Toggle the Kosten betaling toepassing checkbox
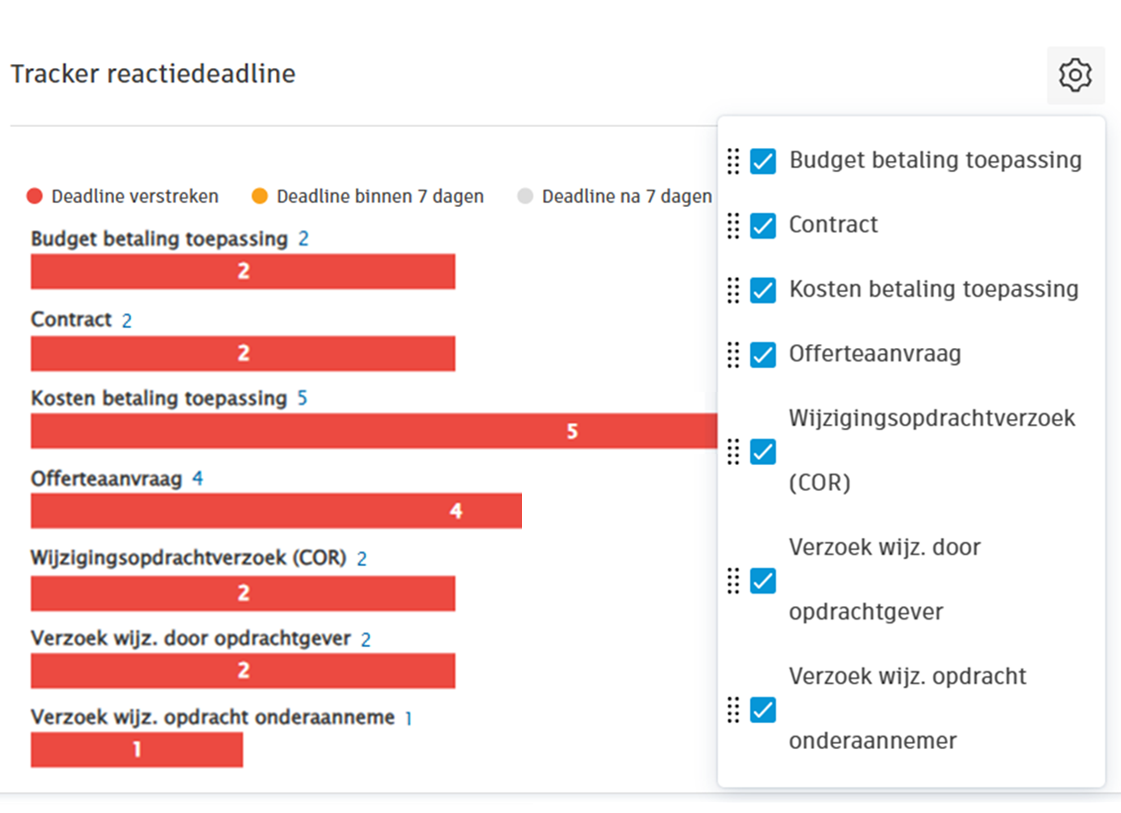 pos(763,290)
